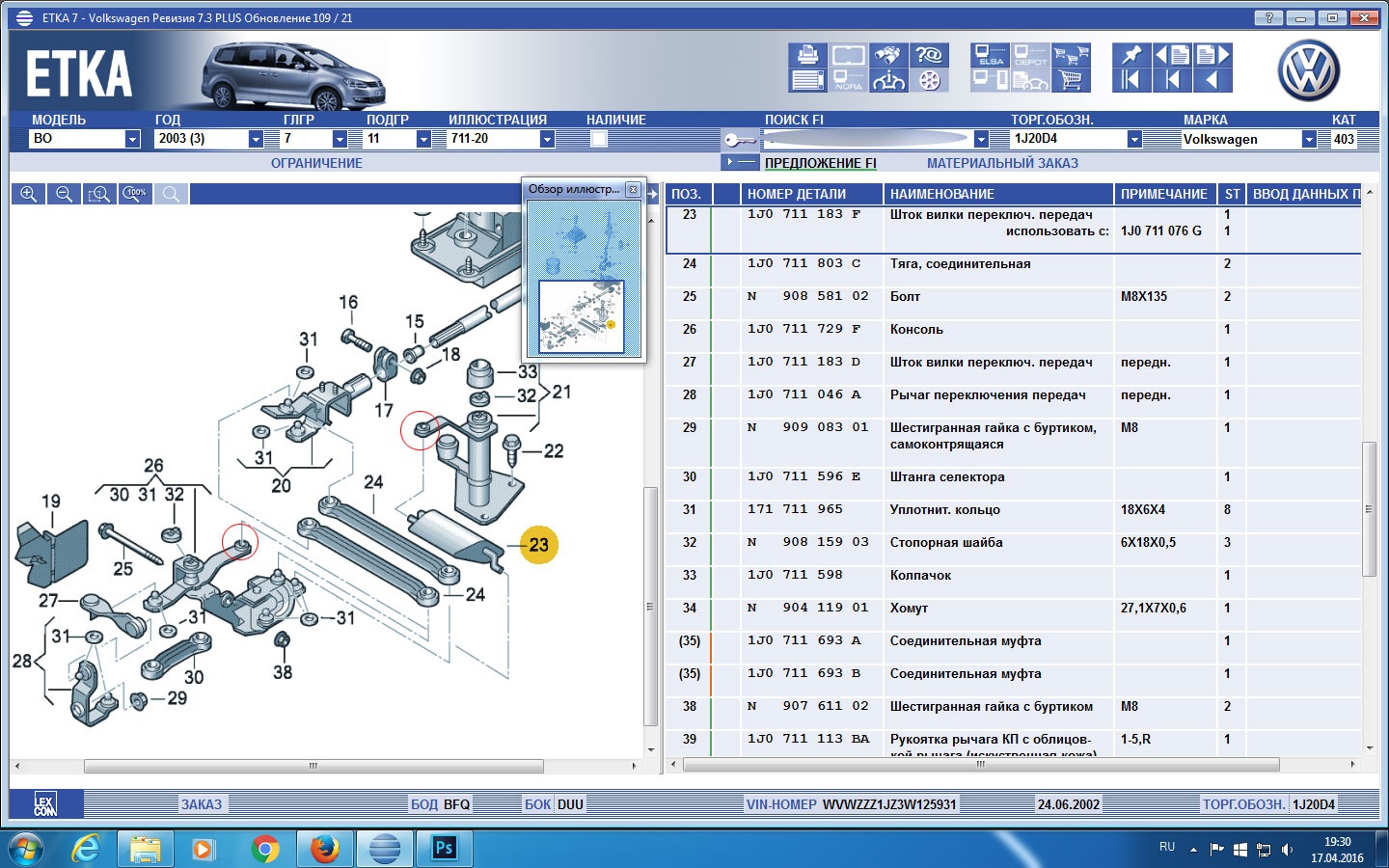Open the ГОД dropdown showing 2003 (3)
The image size is (1389, 868).
pyautogui.click(x=256, y=139)
